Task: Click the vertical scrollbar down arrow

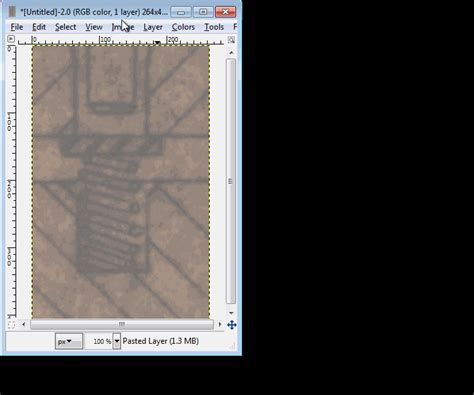Action: (x=231, y=313)
